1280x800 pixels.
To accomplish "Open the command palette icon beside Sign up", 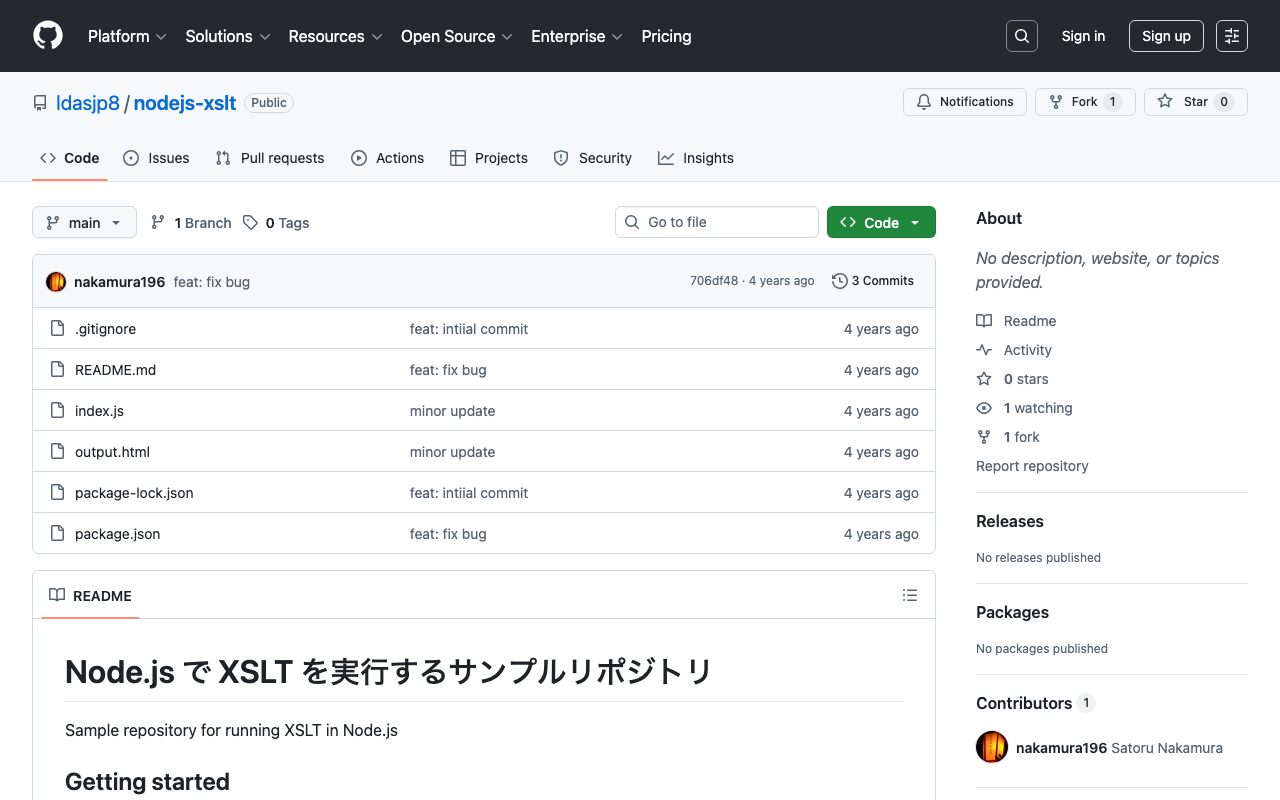I will pyautogui.click(x=1231, y=36).
